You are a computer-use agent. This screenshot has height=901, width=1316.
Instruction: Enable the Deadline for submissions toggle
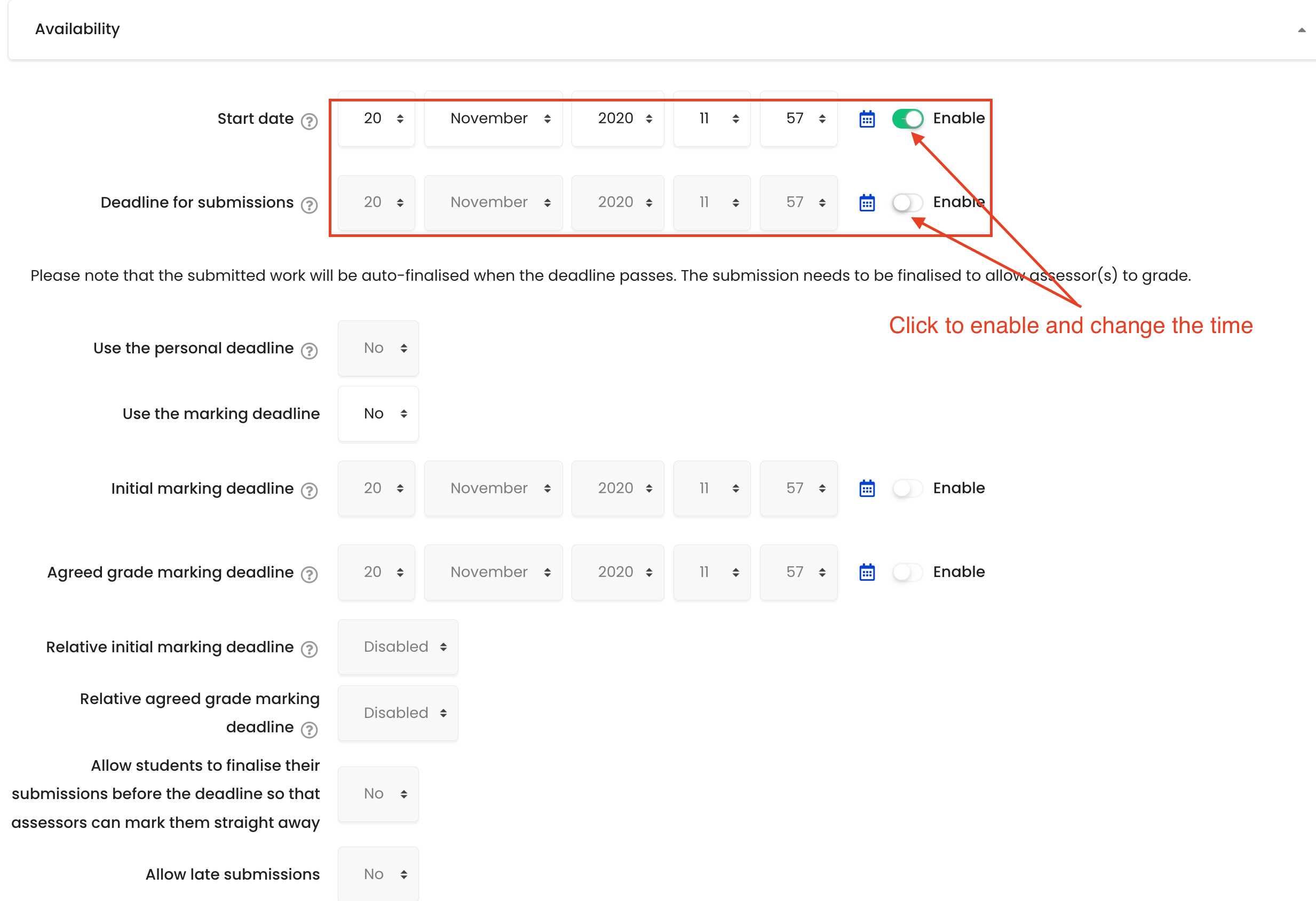(907, 202)
